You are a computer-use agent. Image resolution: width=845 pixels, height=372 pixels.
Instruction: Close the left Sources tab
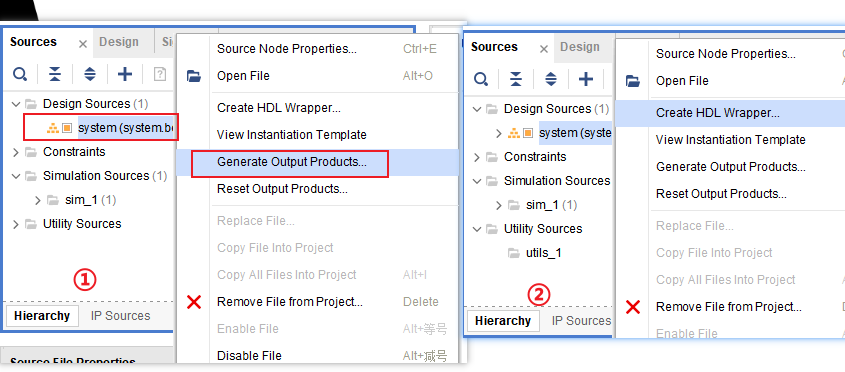click(x=82, y=44)
